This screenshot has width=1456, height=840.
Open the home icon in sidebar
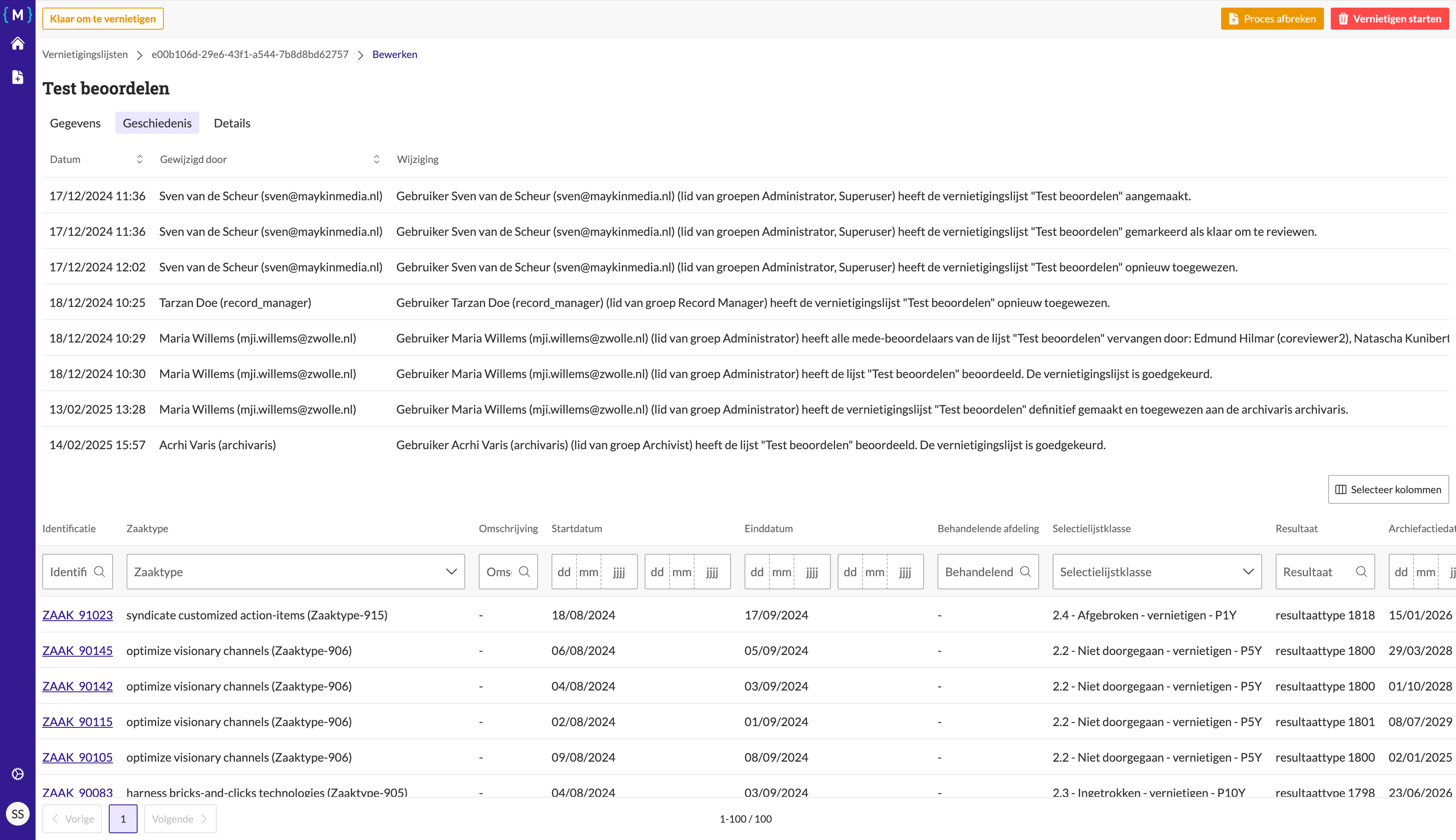tap(17, 43)
